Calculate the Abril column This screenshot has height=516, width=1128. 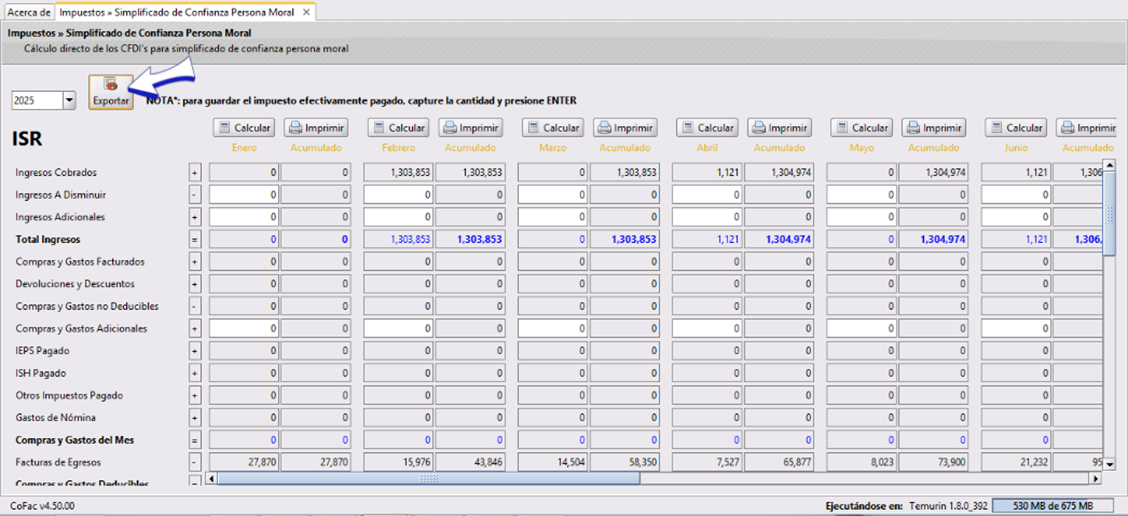[x=707, y=128]
